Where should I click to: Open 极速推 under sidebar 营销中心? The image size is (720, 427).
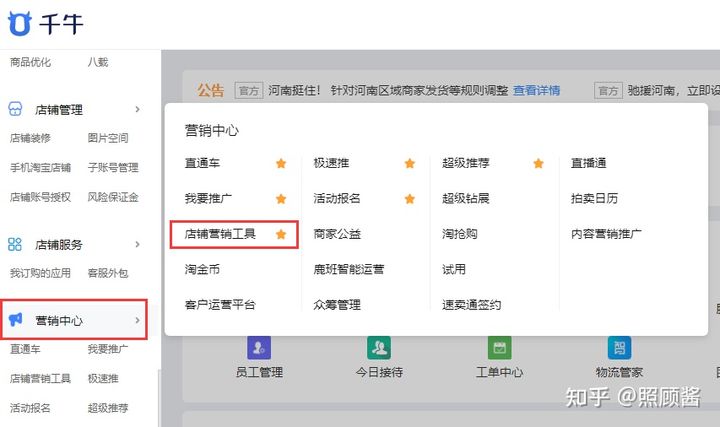click(x=103, y=378)
